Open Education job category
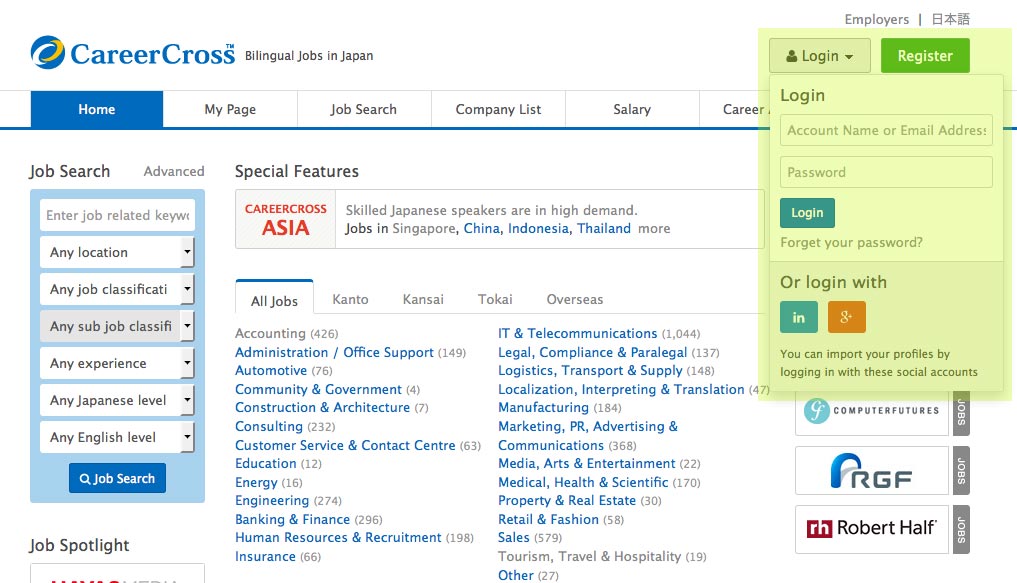 265,463
